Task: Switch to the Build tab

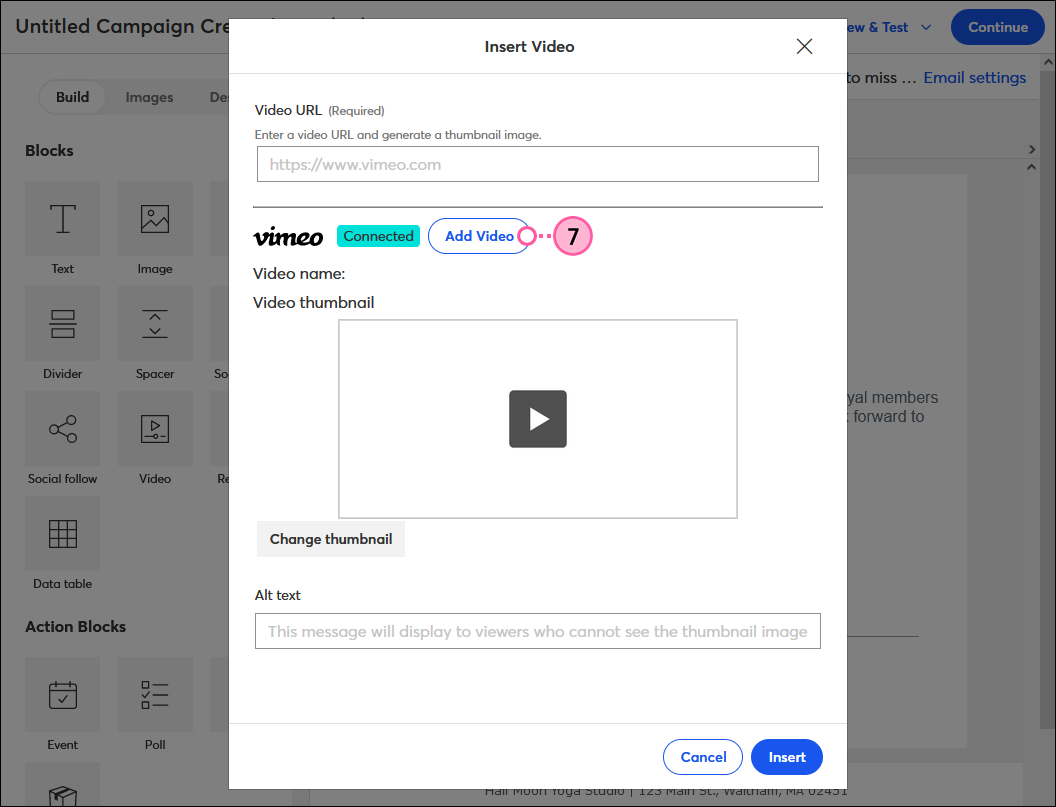Action: (x=73, y=97)
